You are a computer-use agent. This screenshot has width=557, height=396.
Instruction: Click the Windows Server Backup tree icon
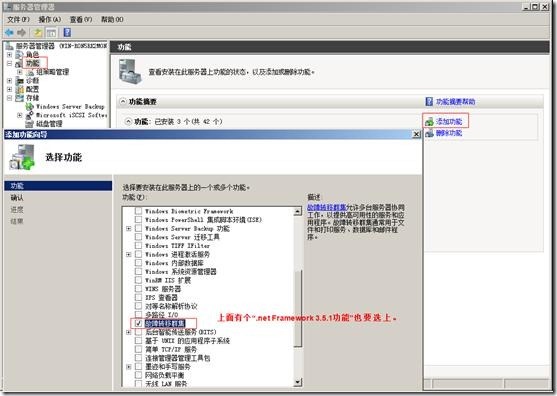tap(30, 107)
